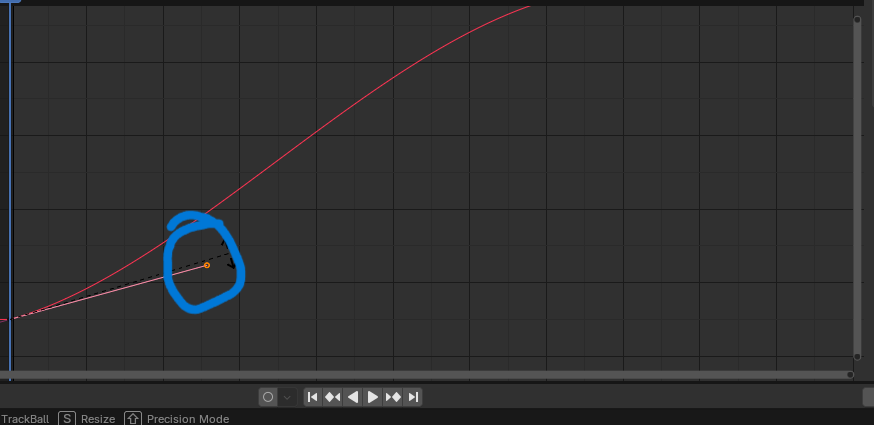Open the auto keyframing options dropdown
Viewport: 874px width, 425px height.
(x=287, y=397)
